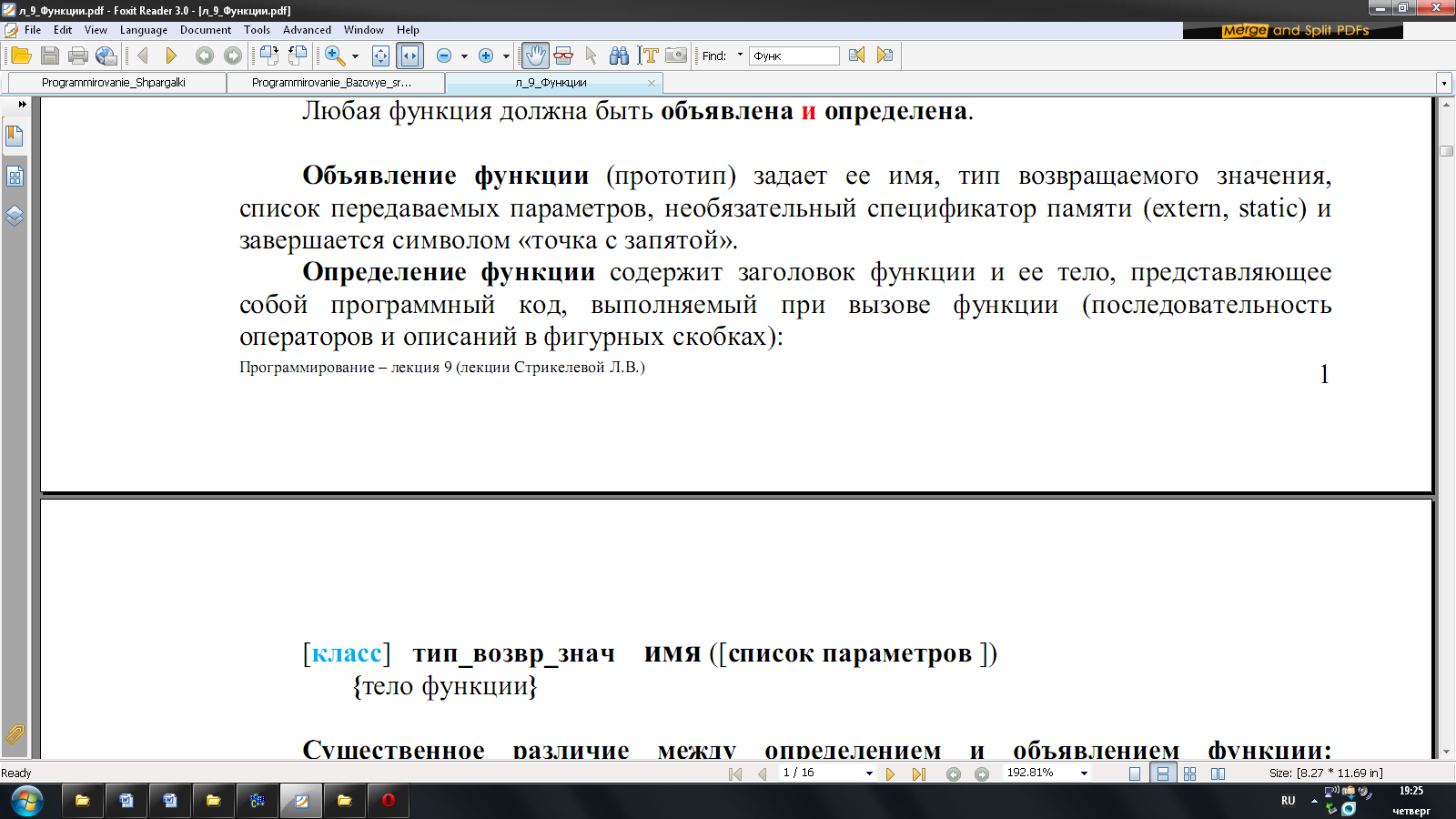This screenshot has width=1456, height=819.
Task: Open the Window menu
Action: tap(364, 30)
